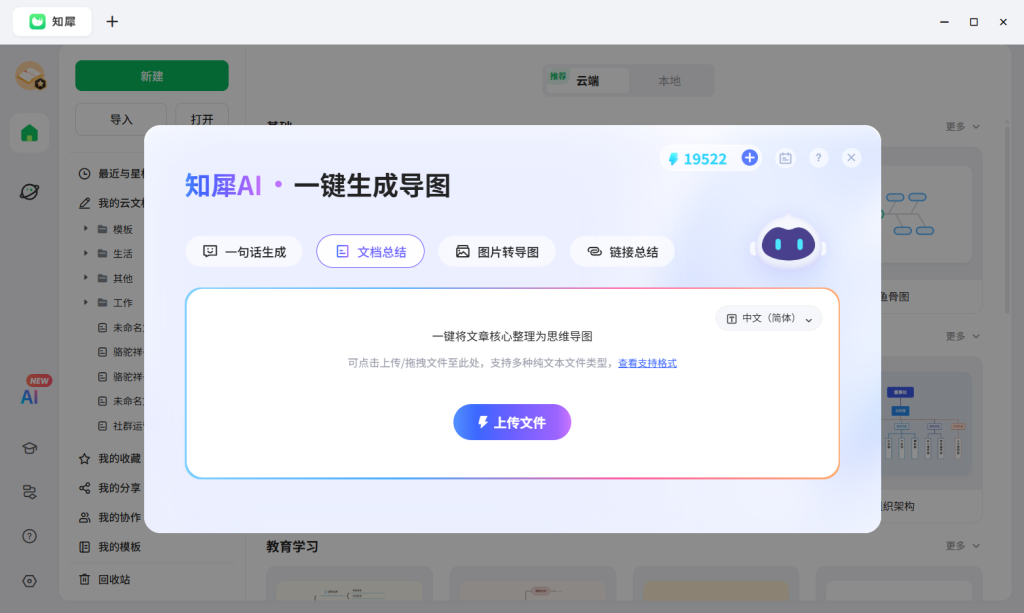Click the 查看支持格式 link
Viewport: 1024px width, 613px height.
point(647,363)
